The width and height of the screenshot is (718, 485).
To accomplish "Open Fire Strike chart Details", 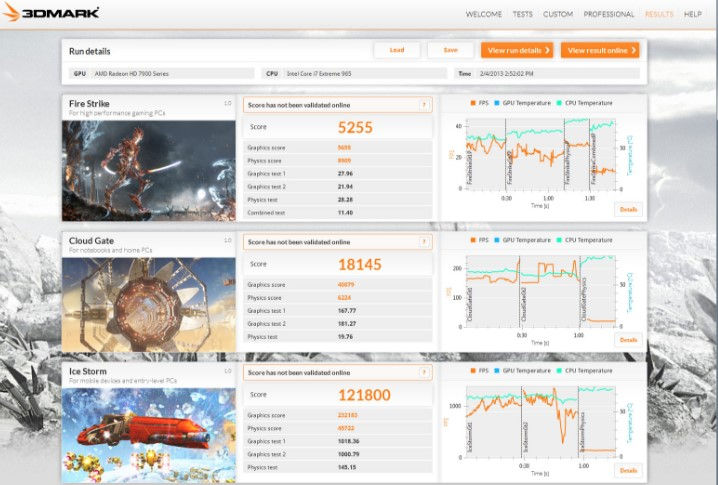I will coord(628,209).
